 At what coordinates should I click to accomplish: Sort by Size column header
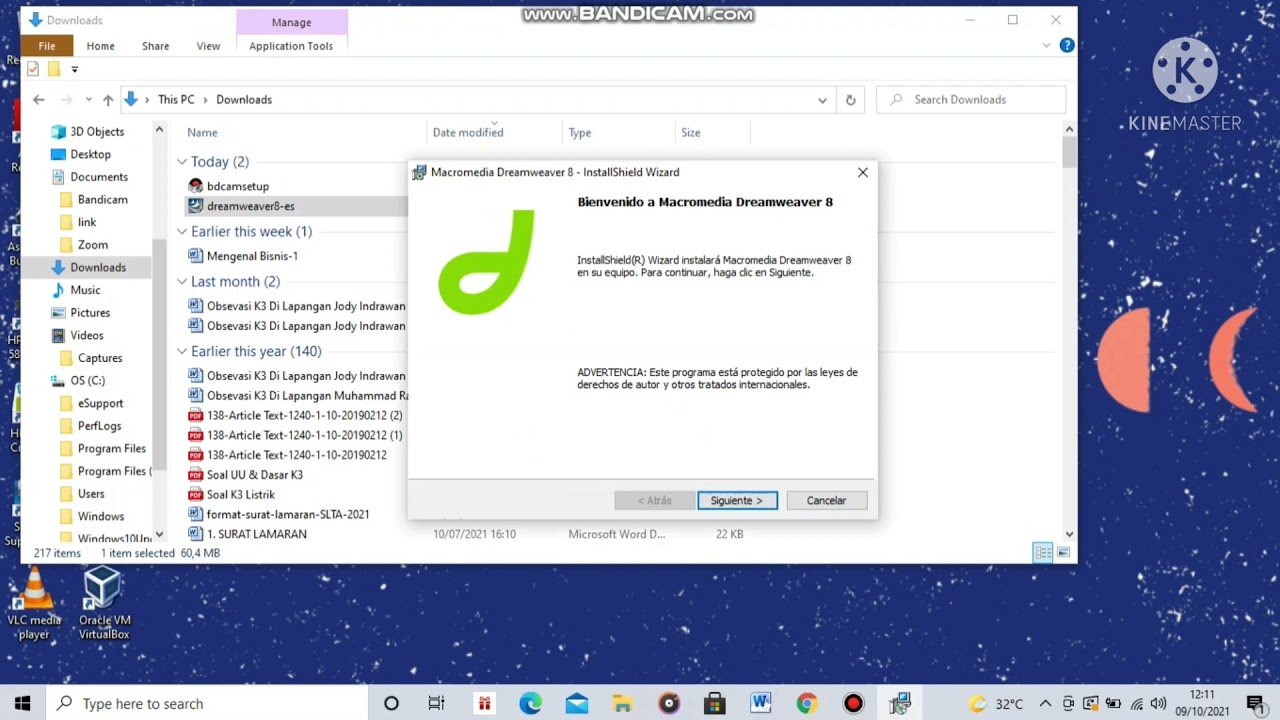pyautogui.click(x=691, y=132)
